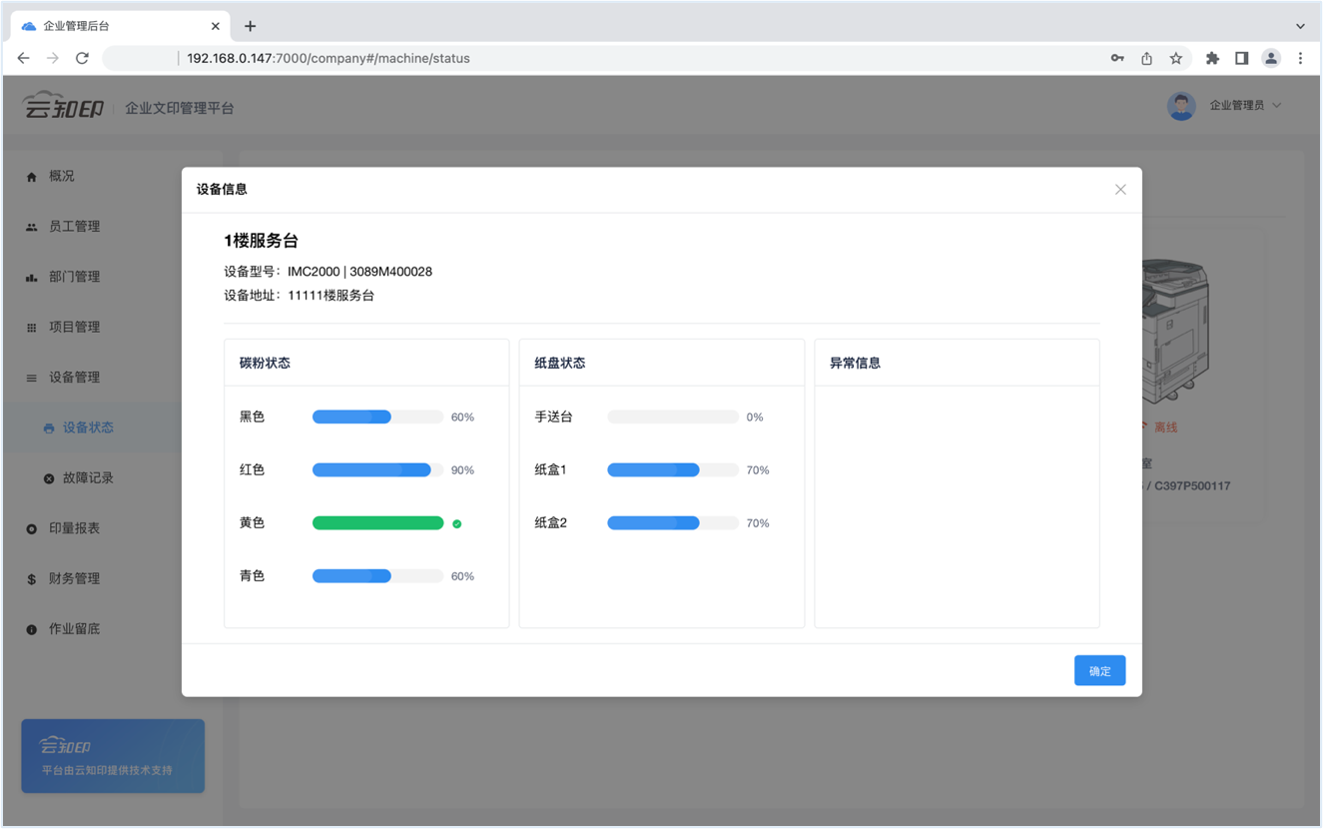This screenshot has height=829, width=1323.
Task: Click the 黑色 toner progress bar
Action: point(377,417)
